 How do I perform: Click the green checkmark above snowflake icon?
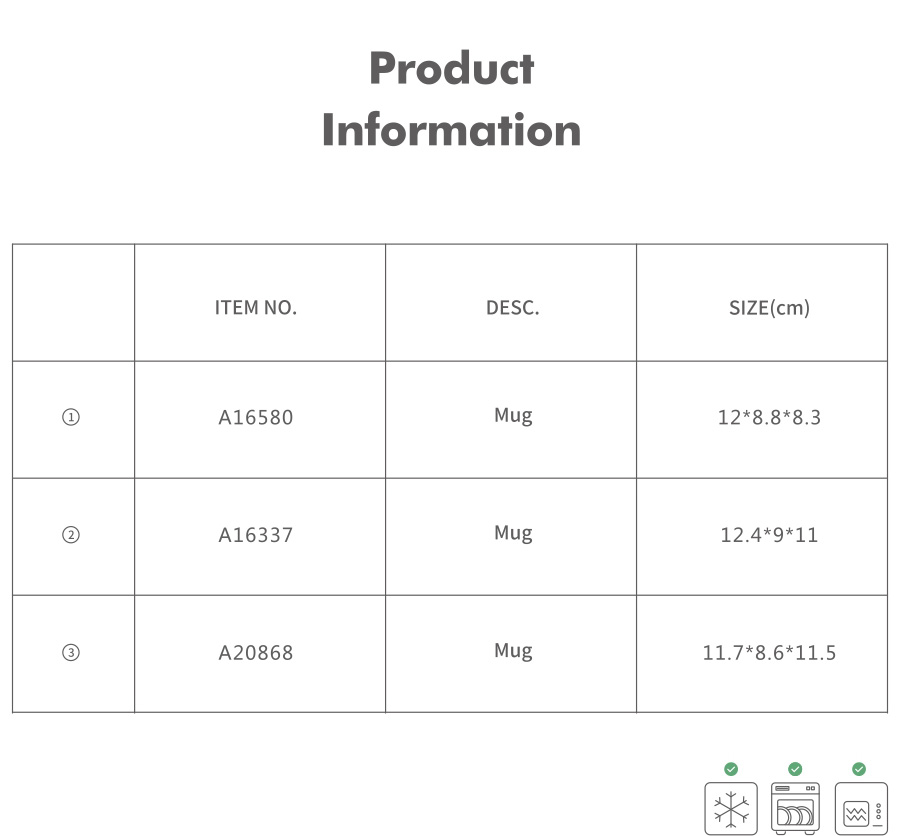(731, 769)
